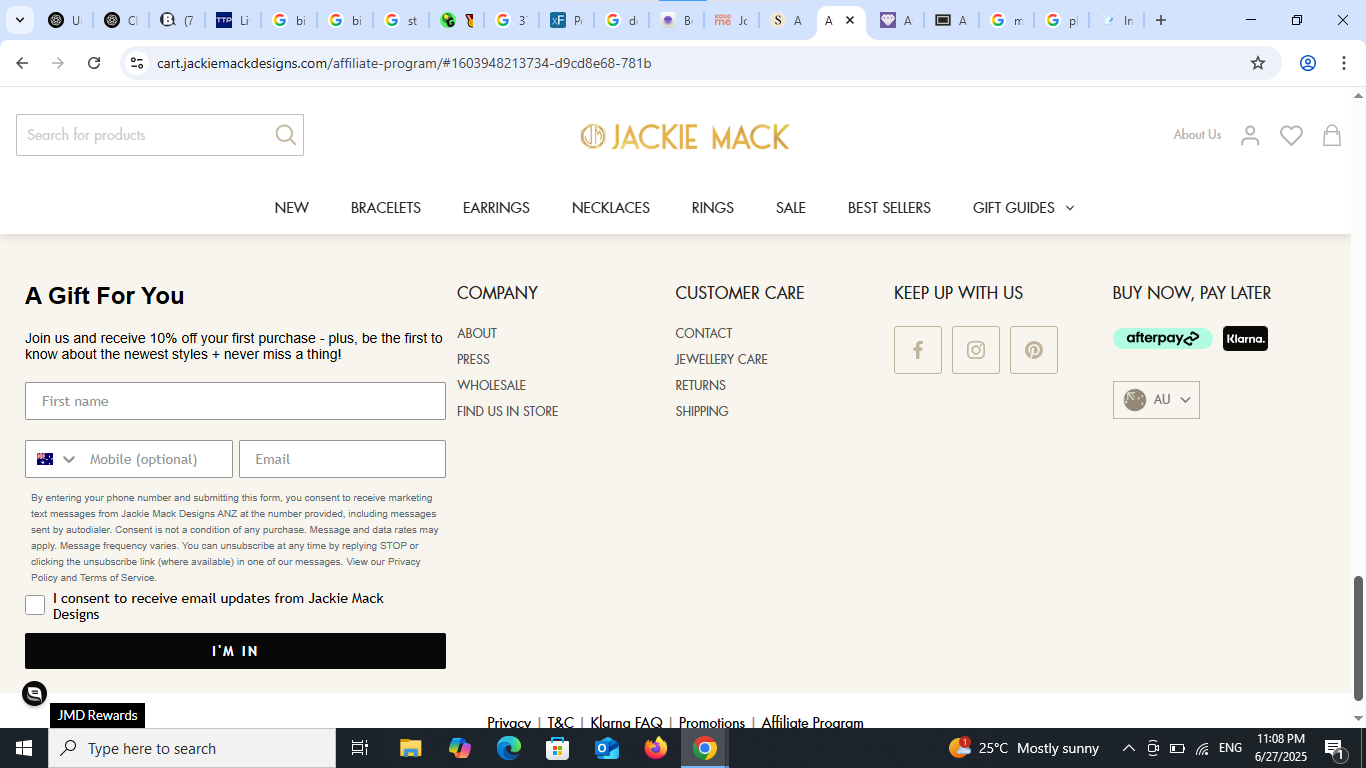Click the search magnifier icon
Image resolution: width=1366 pixels, height=768 pixels.
(x=286, y=135)
